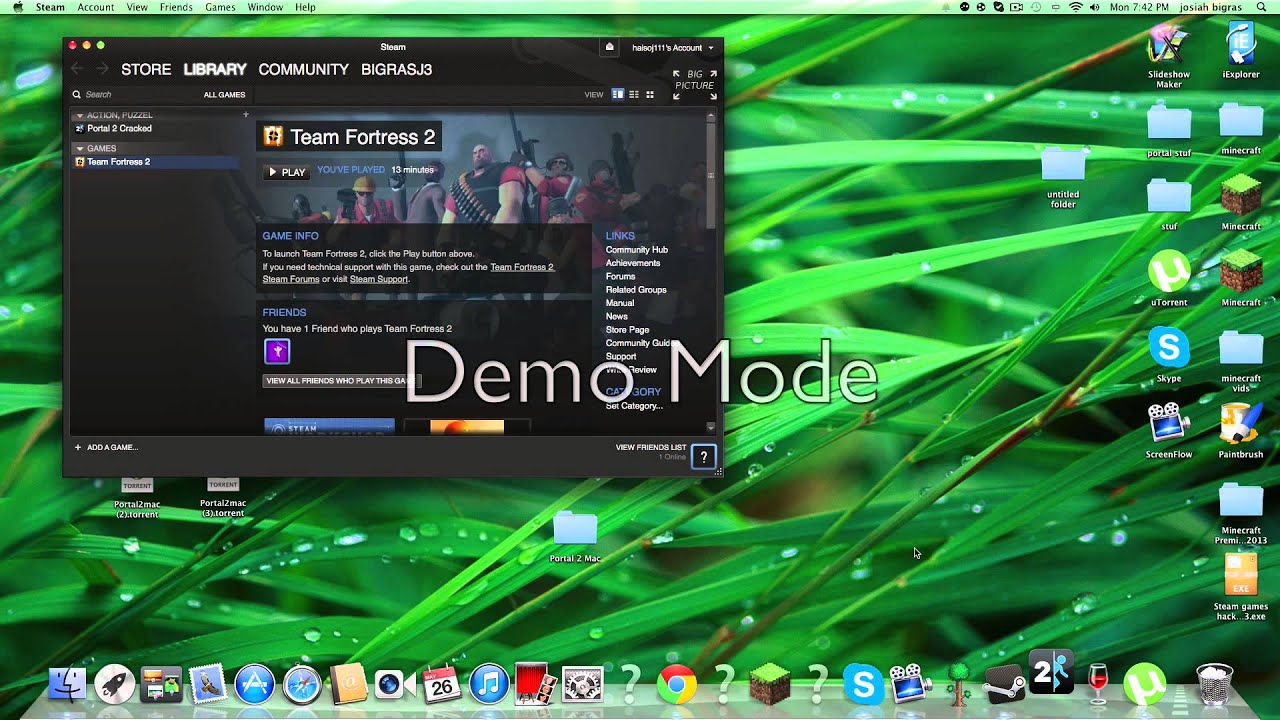The width and height of the screenshot is (1280, 720).
Task: Open the STORE tab
Action: 146,69
